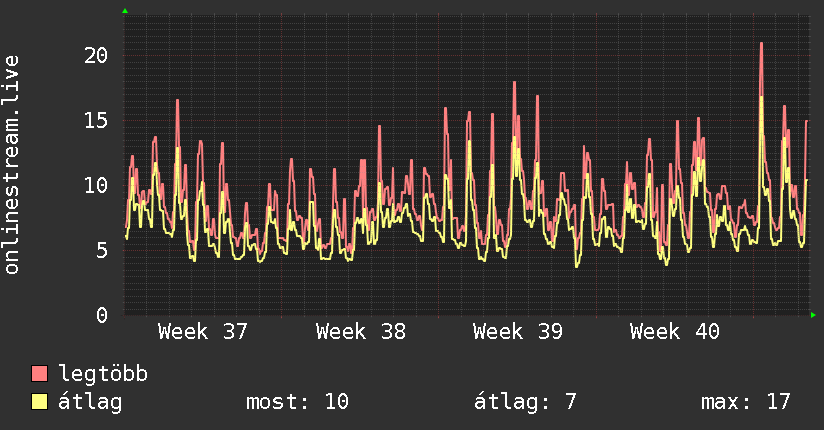
Task: Click the 'Week 40' axis label
Action: pos(675,332)
